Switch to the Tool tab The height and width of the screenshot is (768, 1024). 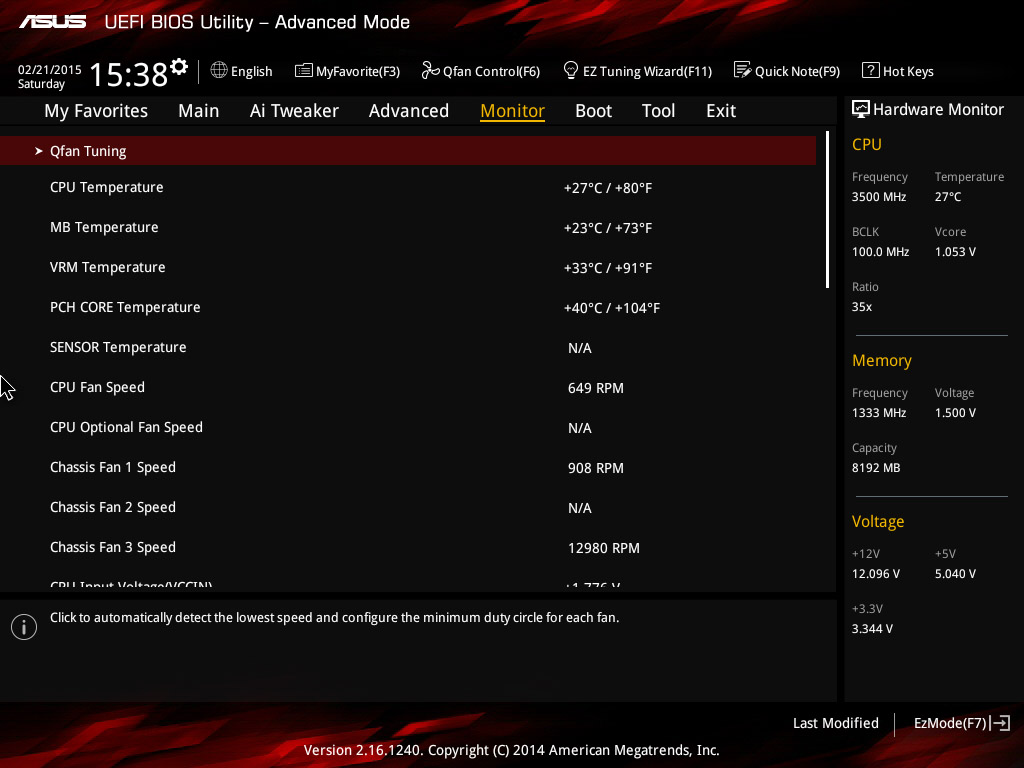(x=658, y=111)
